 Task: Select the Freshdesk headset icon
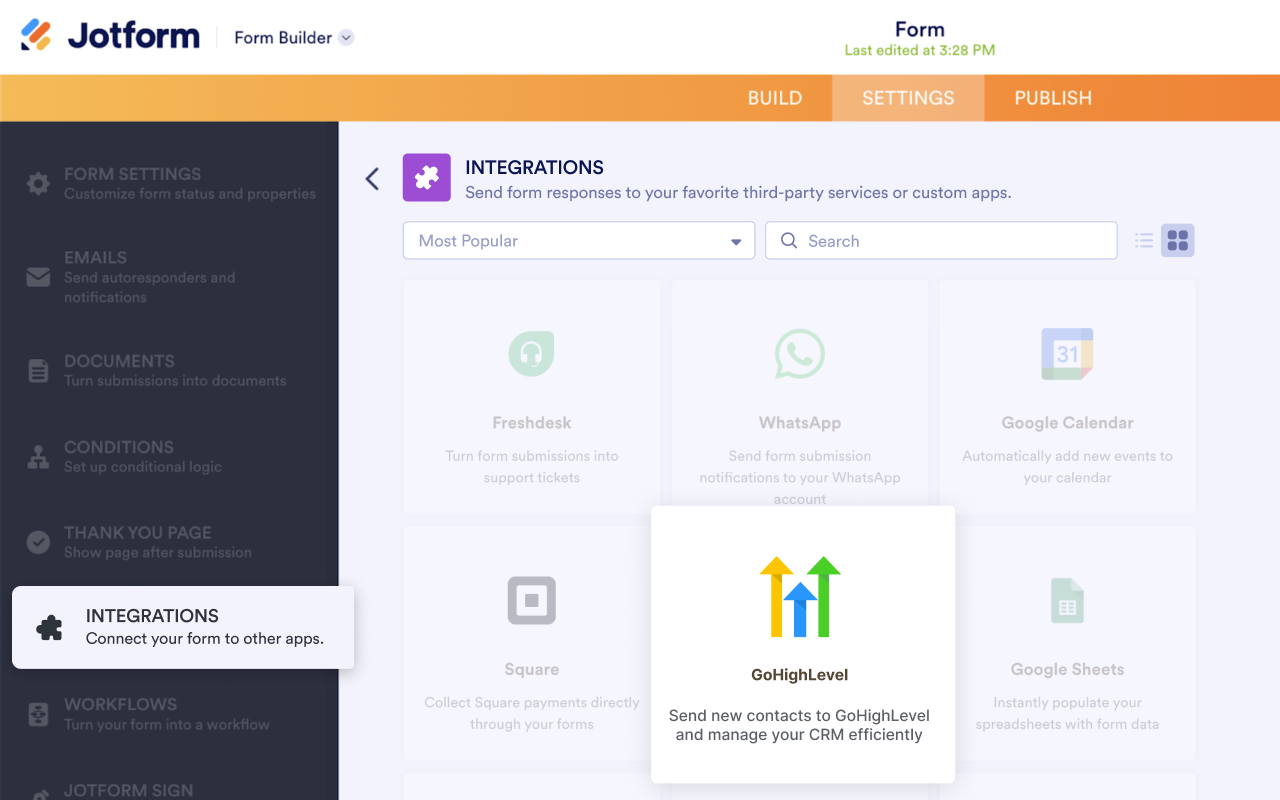(x=531, y=354)
